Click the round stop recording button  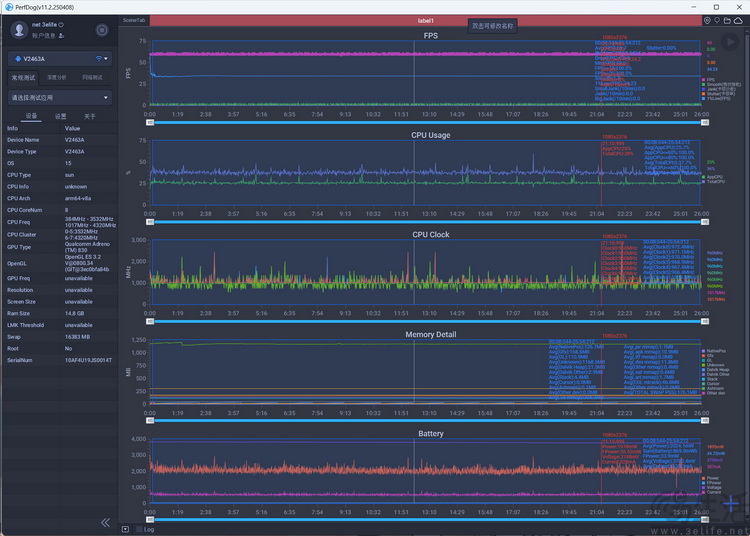(101, 30)
